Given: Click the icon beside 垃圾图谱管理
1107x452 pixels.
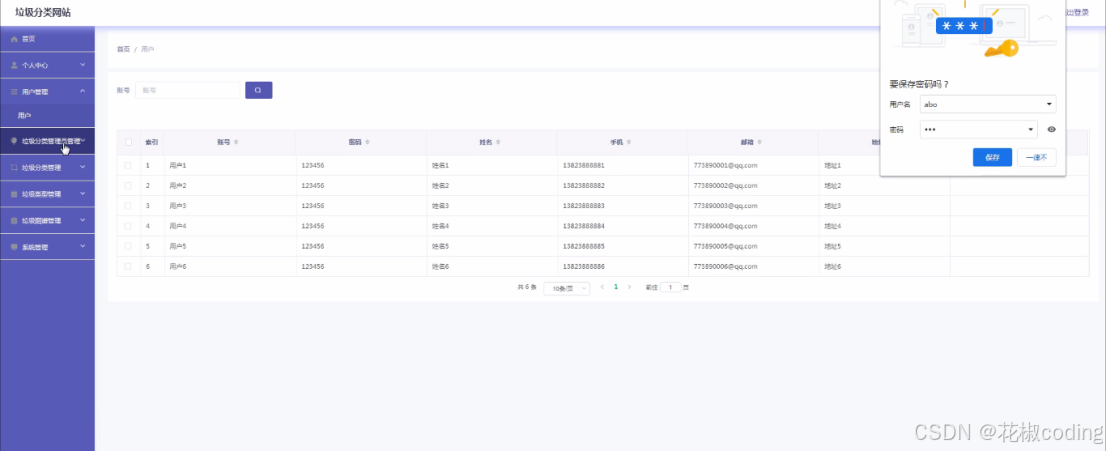Looking at the screenshot, I should click(x=14, y=221).
